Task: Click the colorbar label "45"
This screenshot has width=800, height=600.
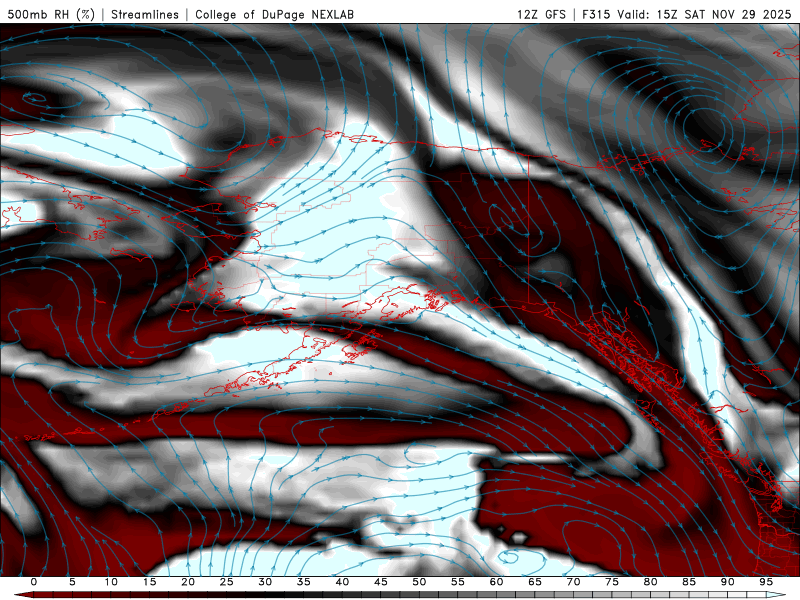Action: point(381,582)
